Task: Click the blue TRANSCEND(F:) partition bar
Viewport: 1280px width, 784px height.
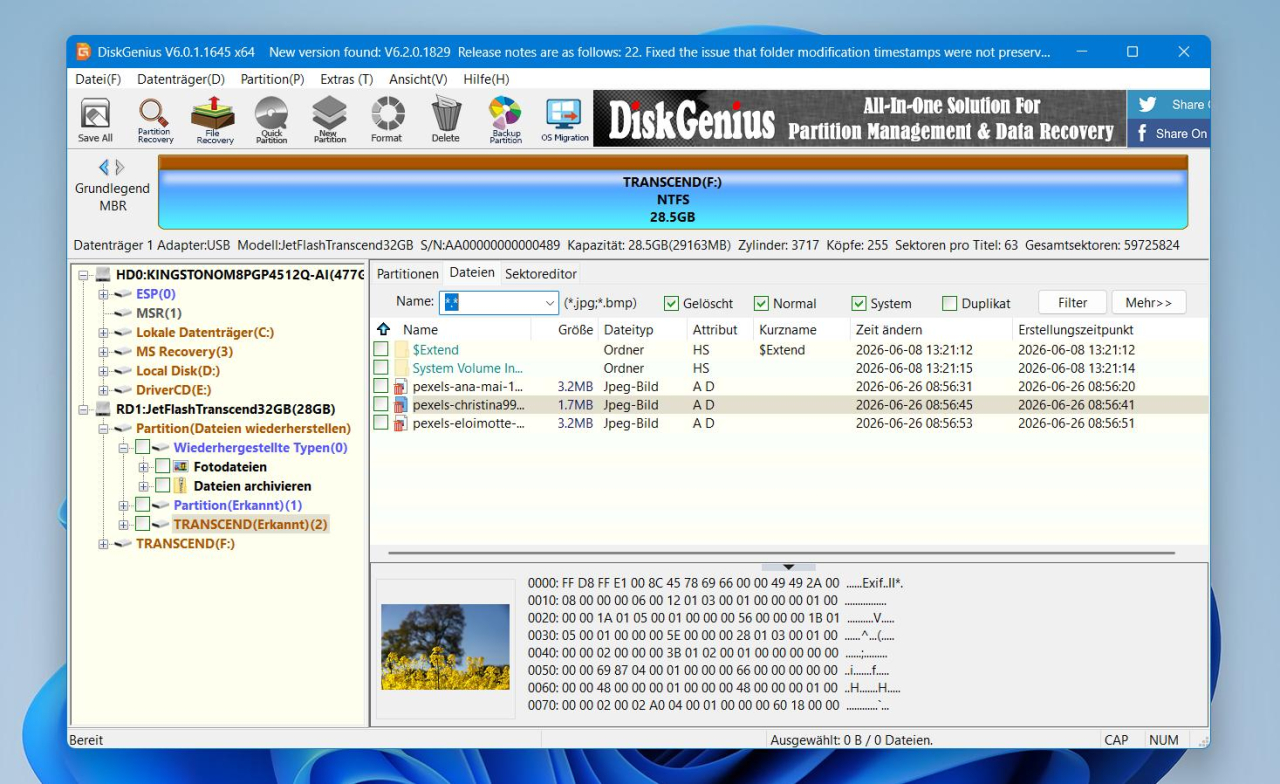Action: [672, 199]
